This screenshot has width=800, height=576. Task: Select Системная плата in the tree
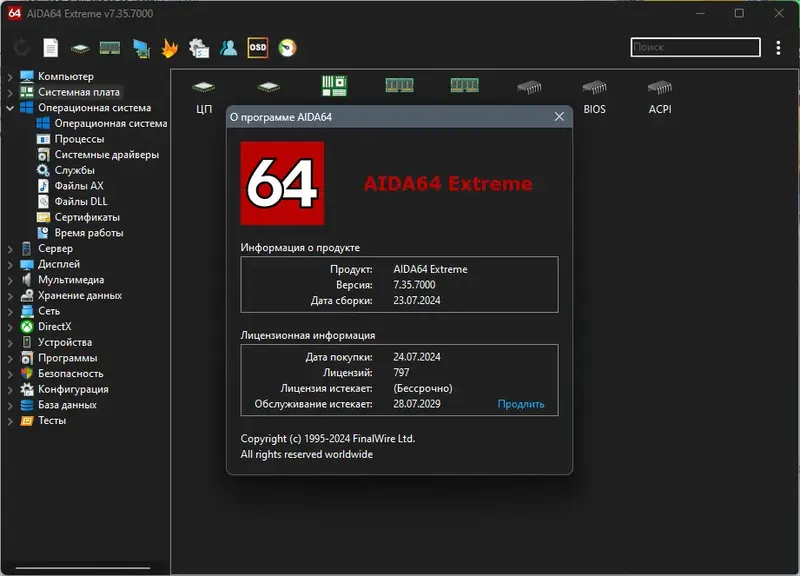pyautogui.click(x=79, y=92)
